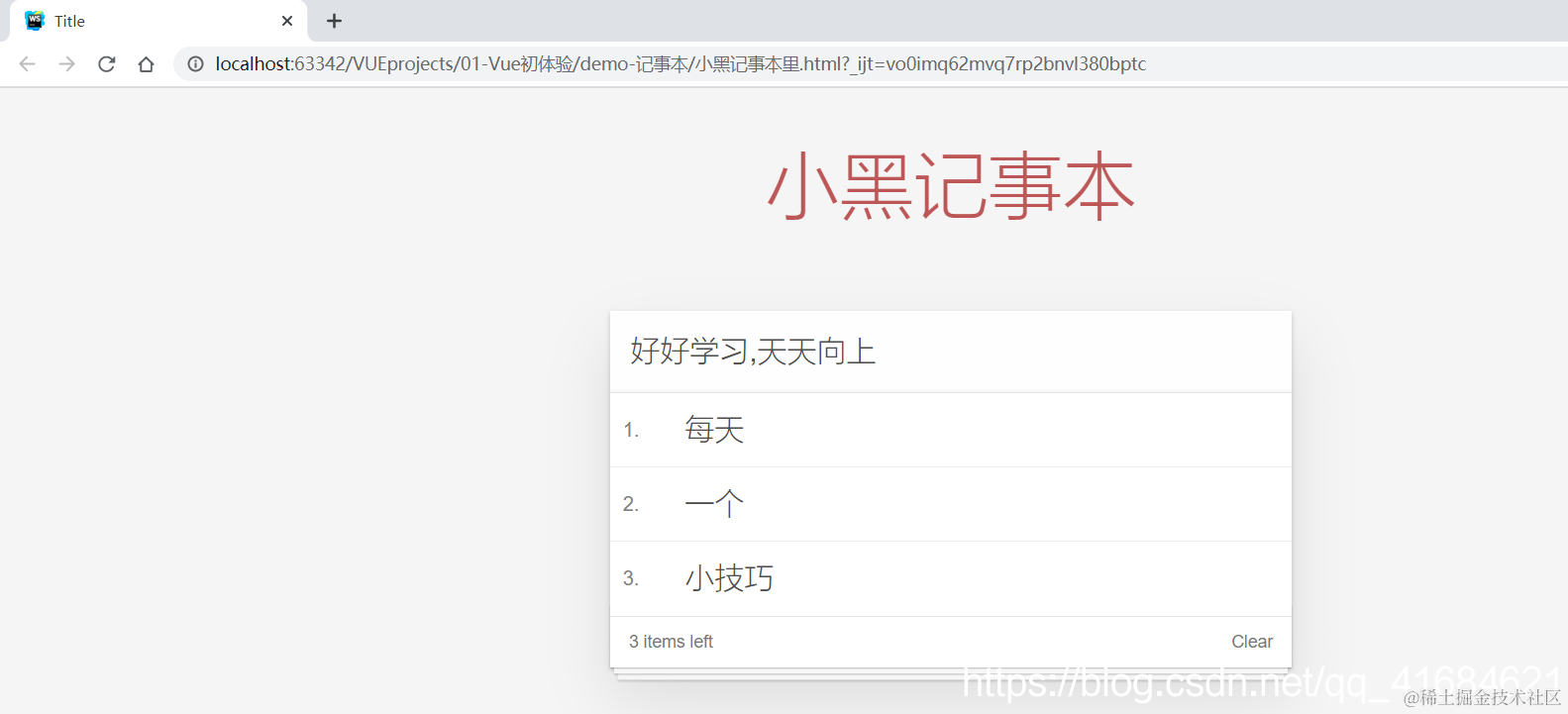The height and width of the screenshot is (714, 1568).
Task: Select the 每天 list item
Action: coord(951,430)
